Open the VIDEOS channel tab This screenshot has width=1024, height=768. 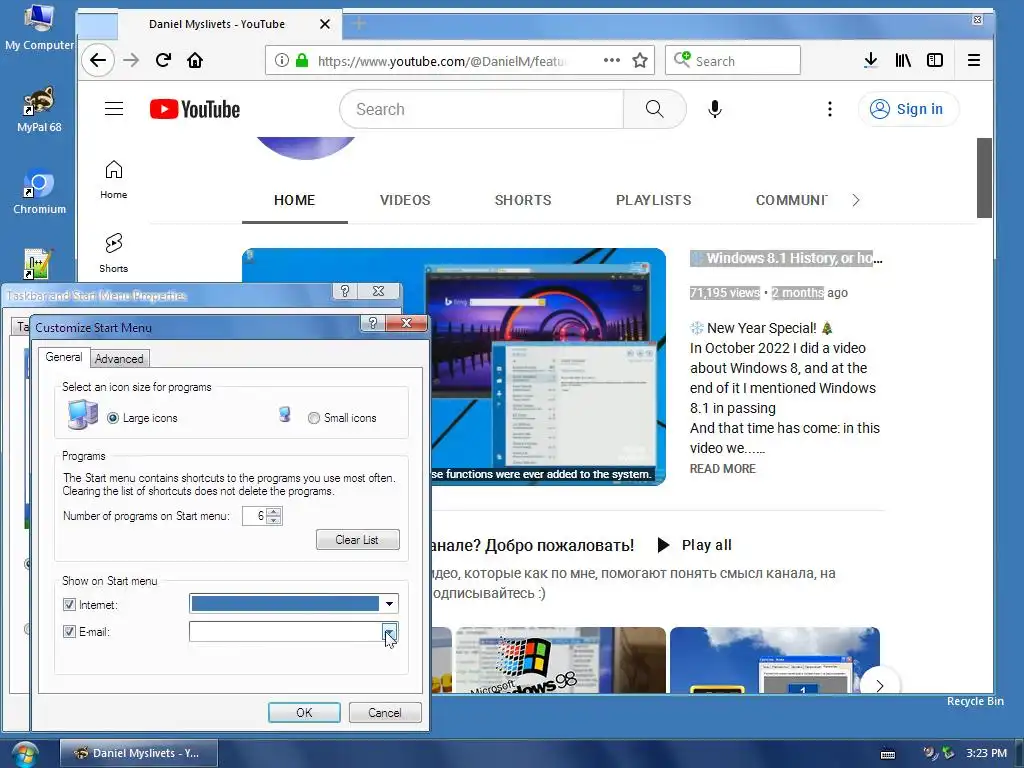pyautogui.click(x=405, y=200)
